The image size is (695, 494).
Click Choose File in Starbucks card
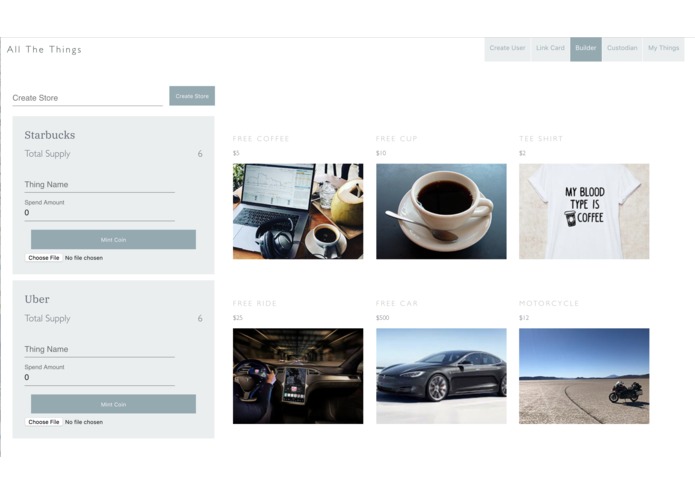tap(44, 258)
